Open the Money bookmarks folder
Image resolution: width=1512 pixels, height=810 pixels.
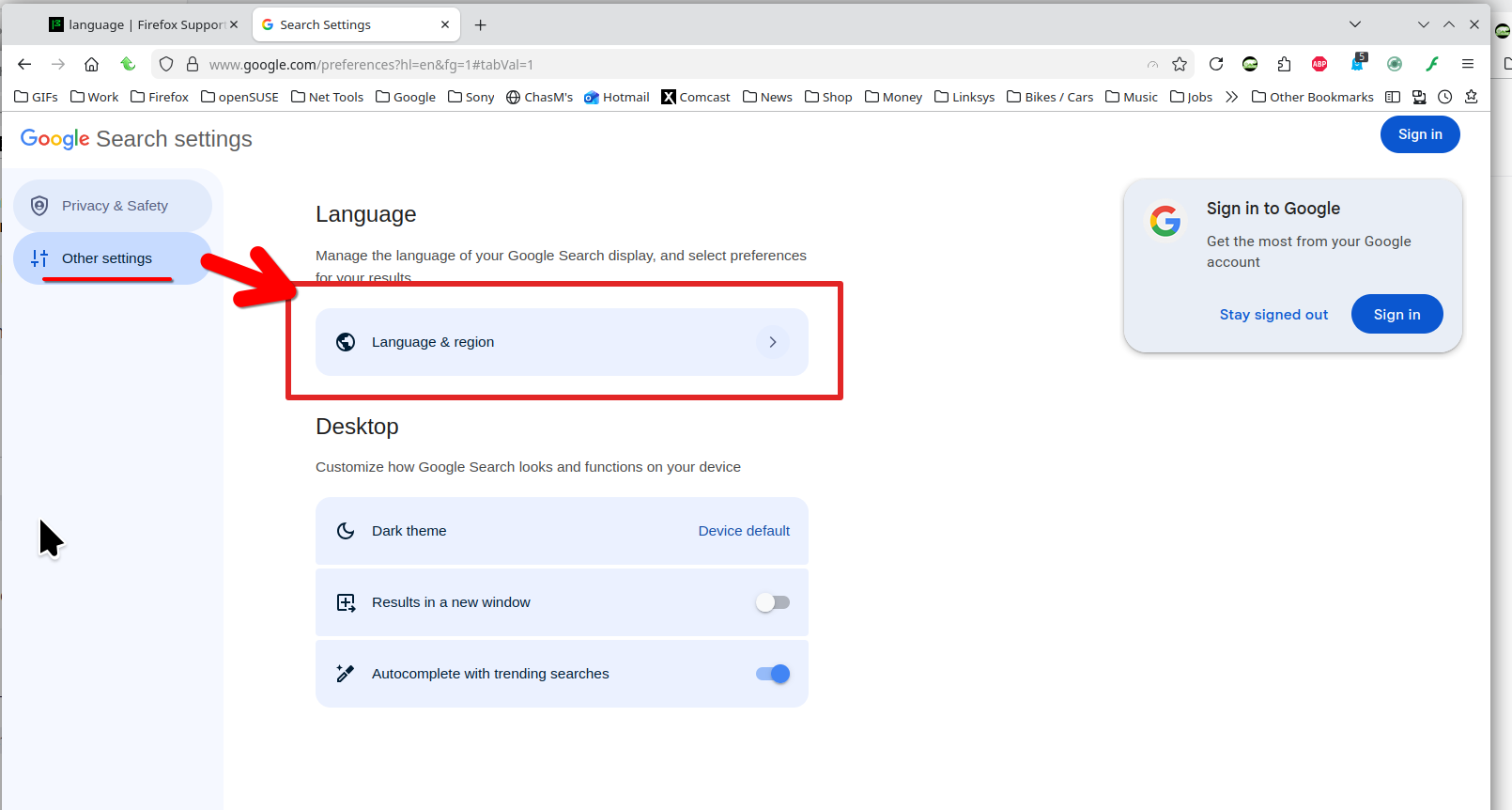pyautogui.click(x=893, y=97)
